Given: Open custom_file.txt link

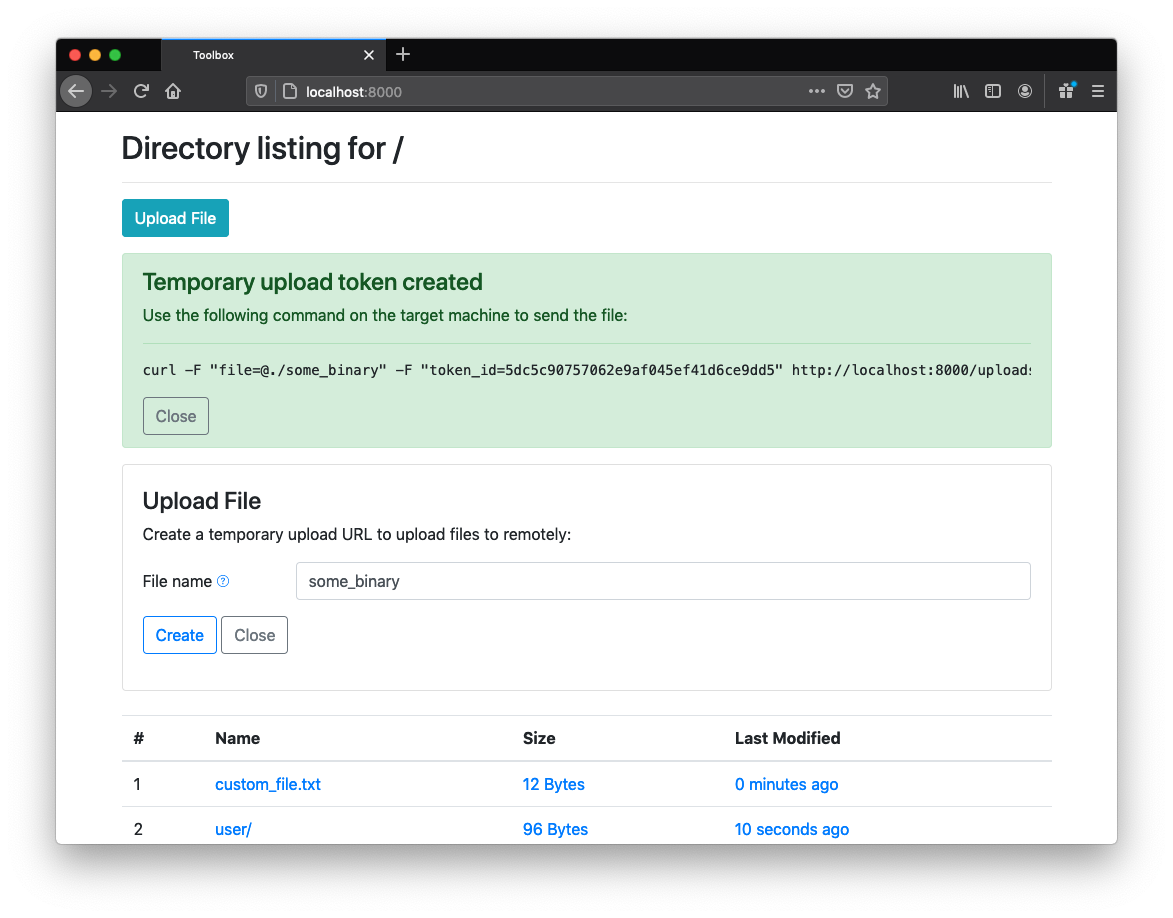Looking at the screenshot, I should click(268, 784).
